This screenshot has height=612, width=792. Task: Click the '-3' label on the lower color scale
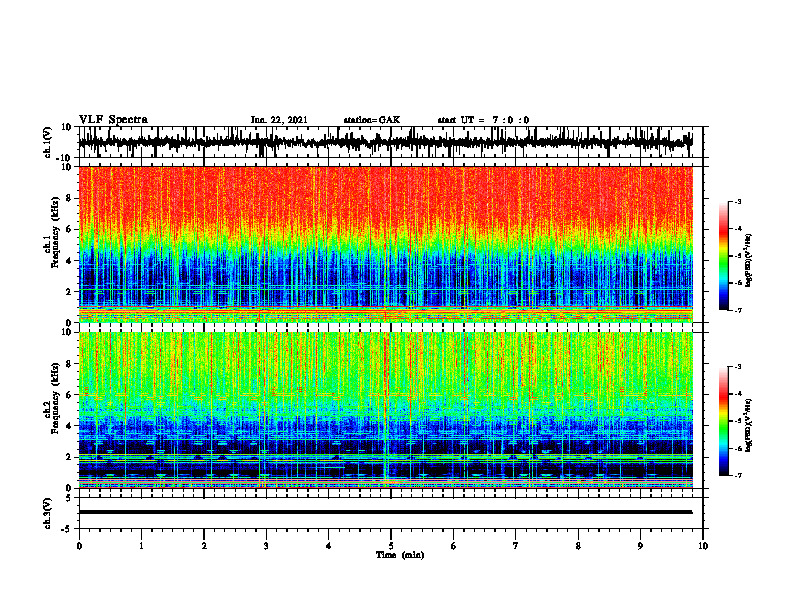(x=738, y=367)
